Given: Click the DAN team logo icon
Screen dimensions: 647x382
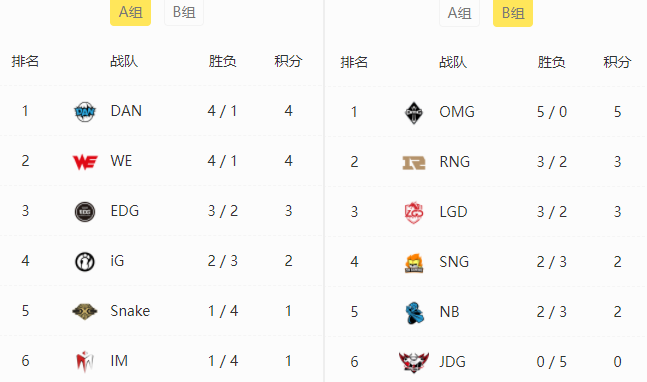Looking at the screenshot, I should (85, 111).
